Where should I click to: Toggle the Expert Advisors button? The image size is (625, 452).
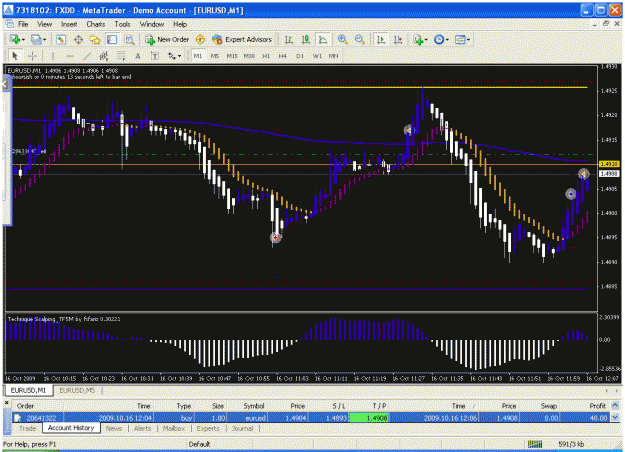(x=242, y=39)
